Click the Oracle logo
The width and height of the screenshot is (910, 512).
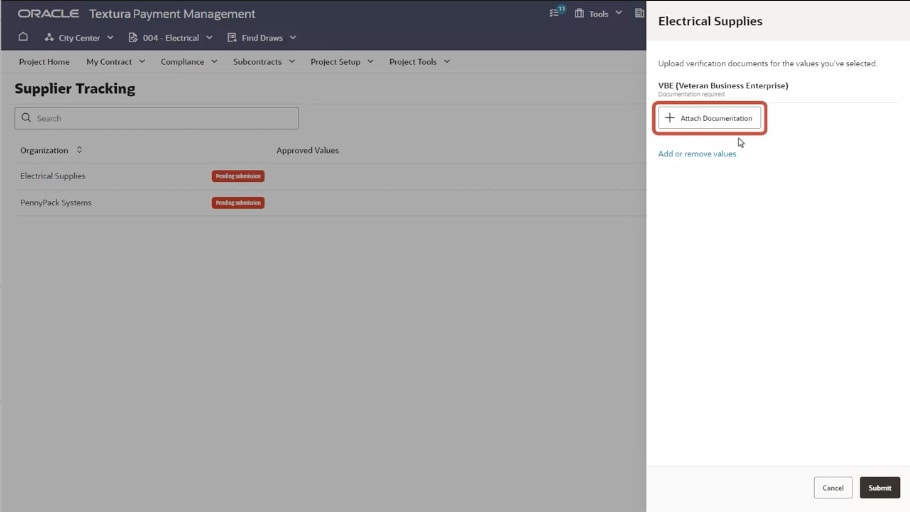[48, 13]
